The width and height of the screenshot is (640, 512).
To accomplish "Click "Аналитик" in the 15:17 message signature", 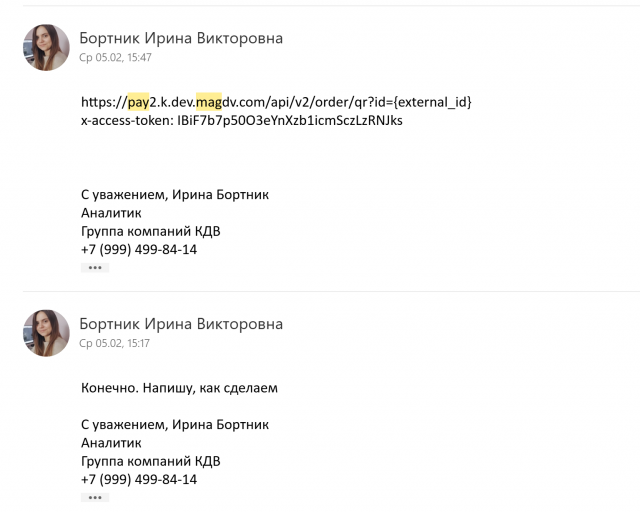I will (x=111, y=443).
